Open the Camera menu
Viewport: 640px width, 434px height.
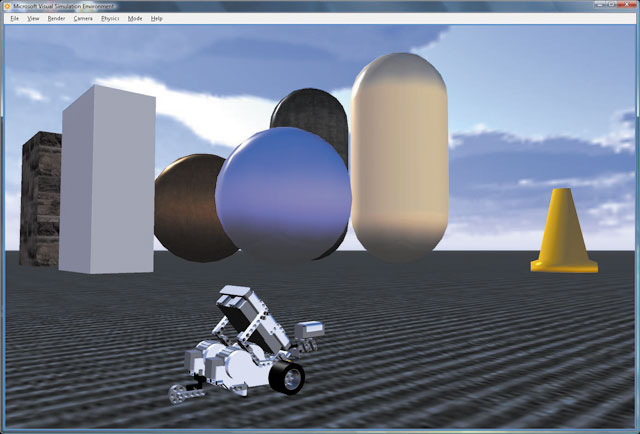coord(83,18)
